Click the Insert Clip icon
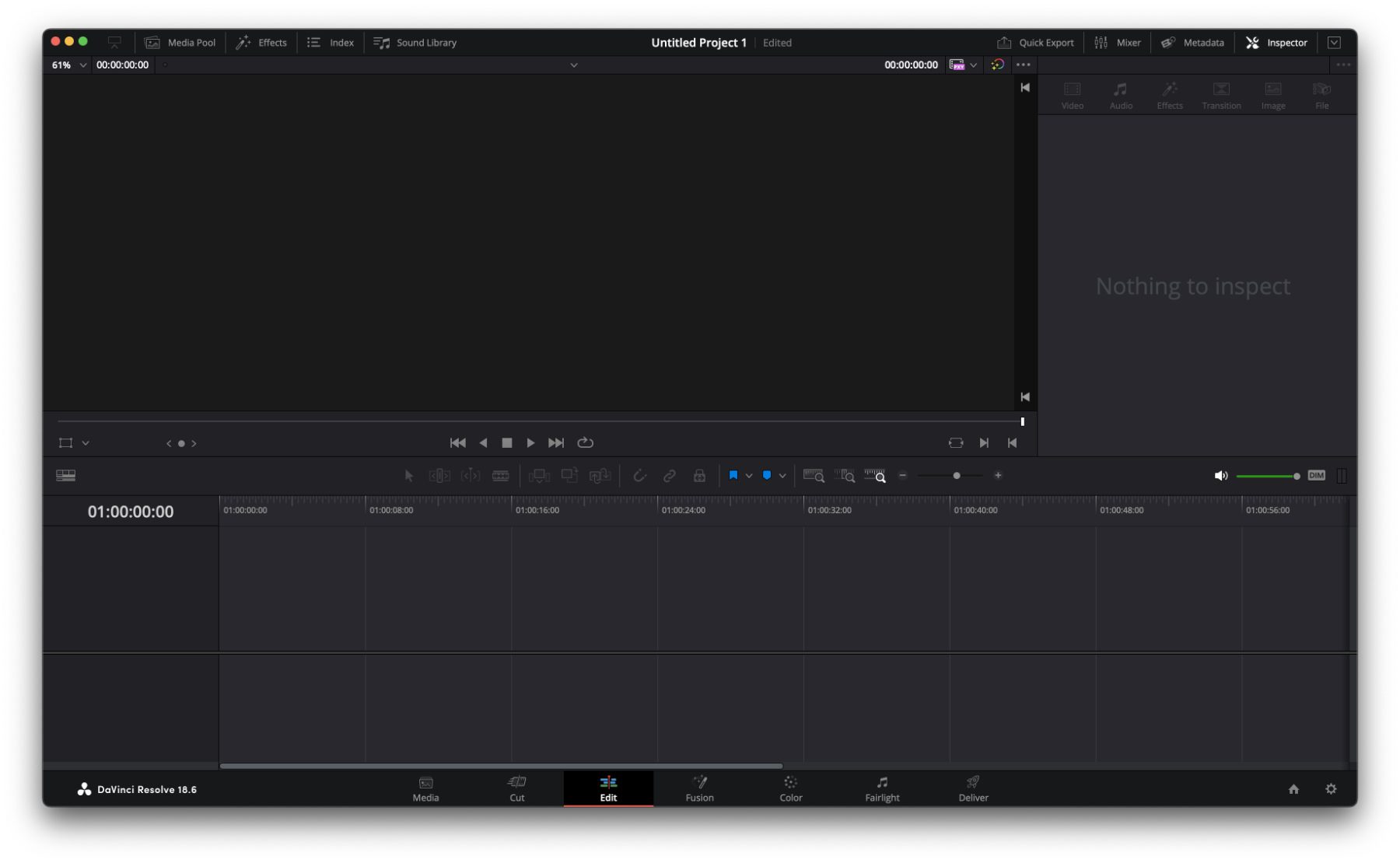 538,476
